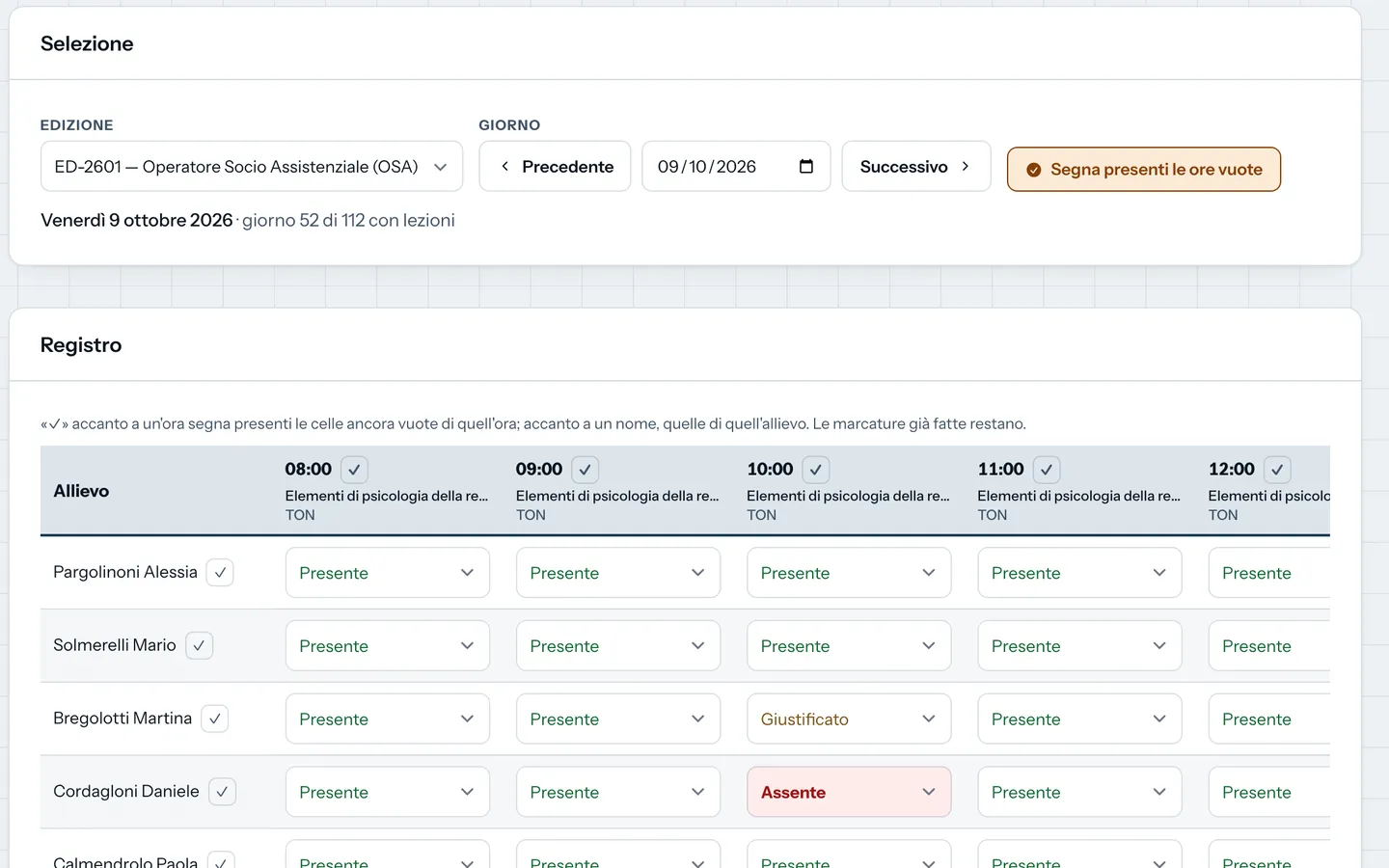Open Bregolotti Martina 11:00 attendance dropdown

tap(1079, 719)
